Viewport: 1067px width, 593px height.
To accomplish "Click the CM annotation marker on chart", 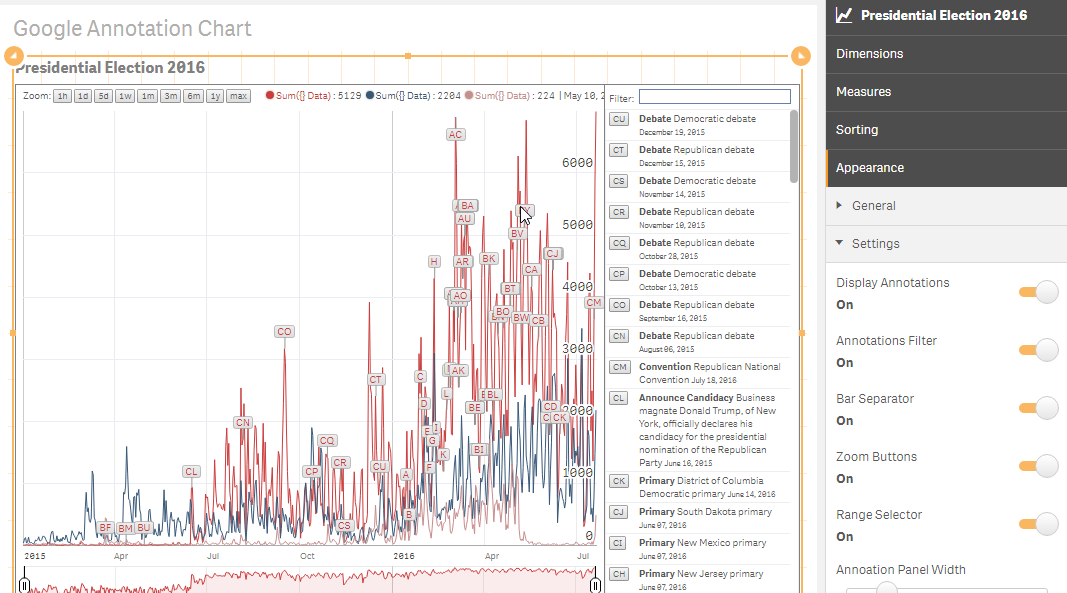I will (x=594, y=302).
